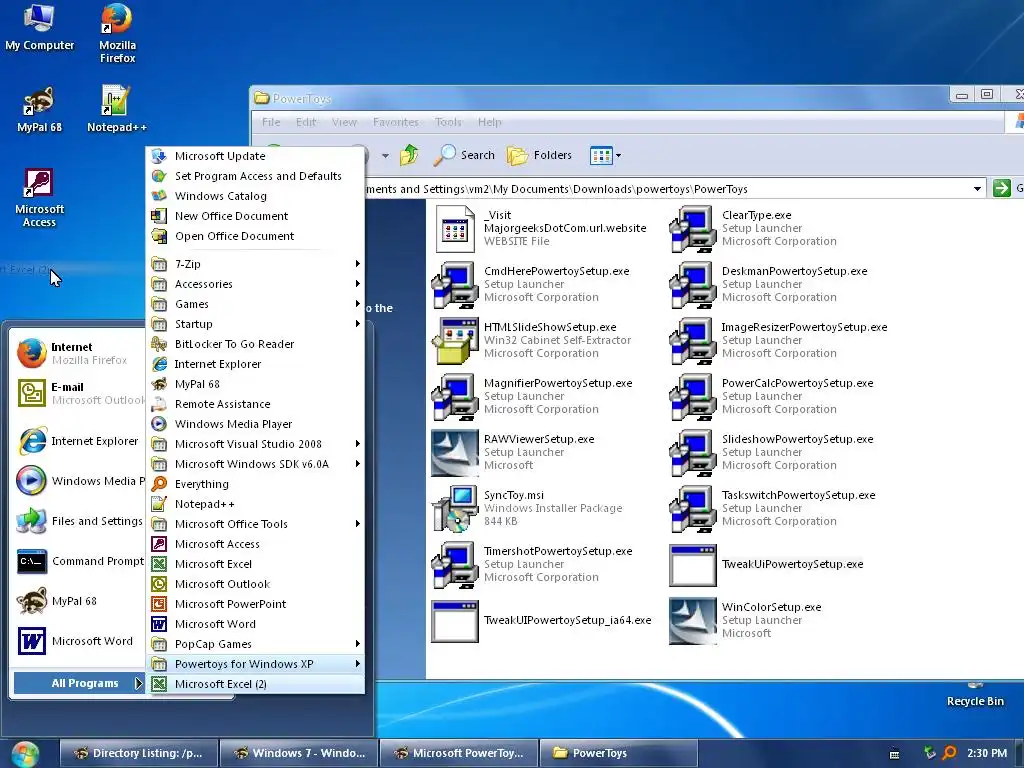Launch Windows Media Player from programs list
The image size is (1024, 768).
click(255, 424)
